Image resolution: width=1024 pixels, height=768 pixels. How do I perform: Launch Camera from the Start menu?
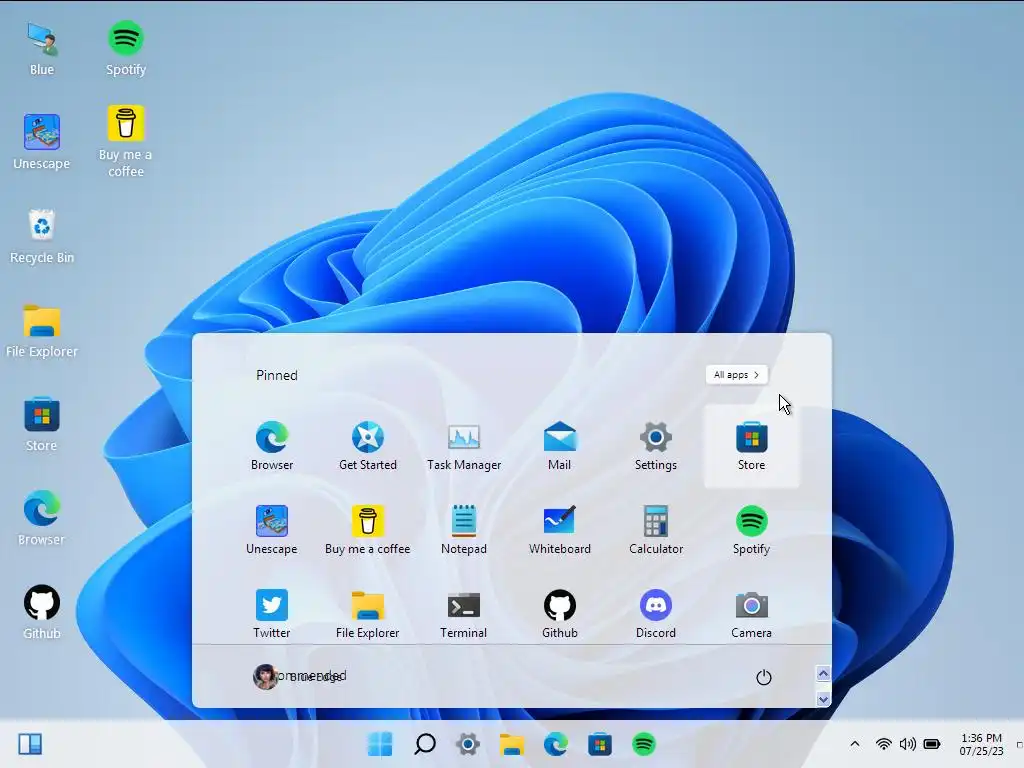click(751, 615)
